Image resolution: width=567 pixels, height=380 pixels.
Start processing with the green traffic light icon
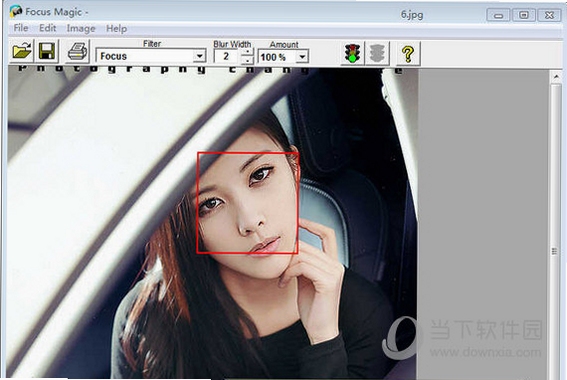pos(352,54)
